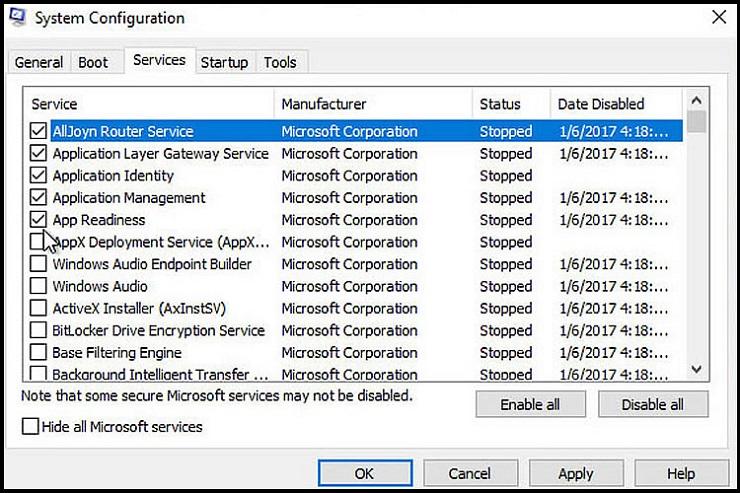Viewport: 740px width, 493px height.
Task: Enable the Windows Audio service checkbox
Action: coord(38,285)
